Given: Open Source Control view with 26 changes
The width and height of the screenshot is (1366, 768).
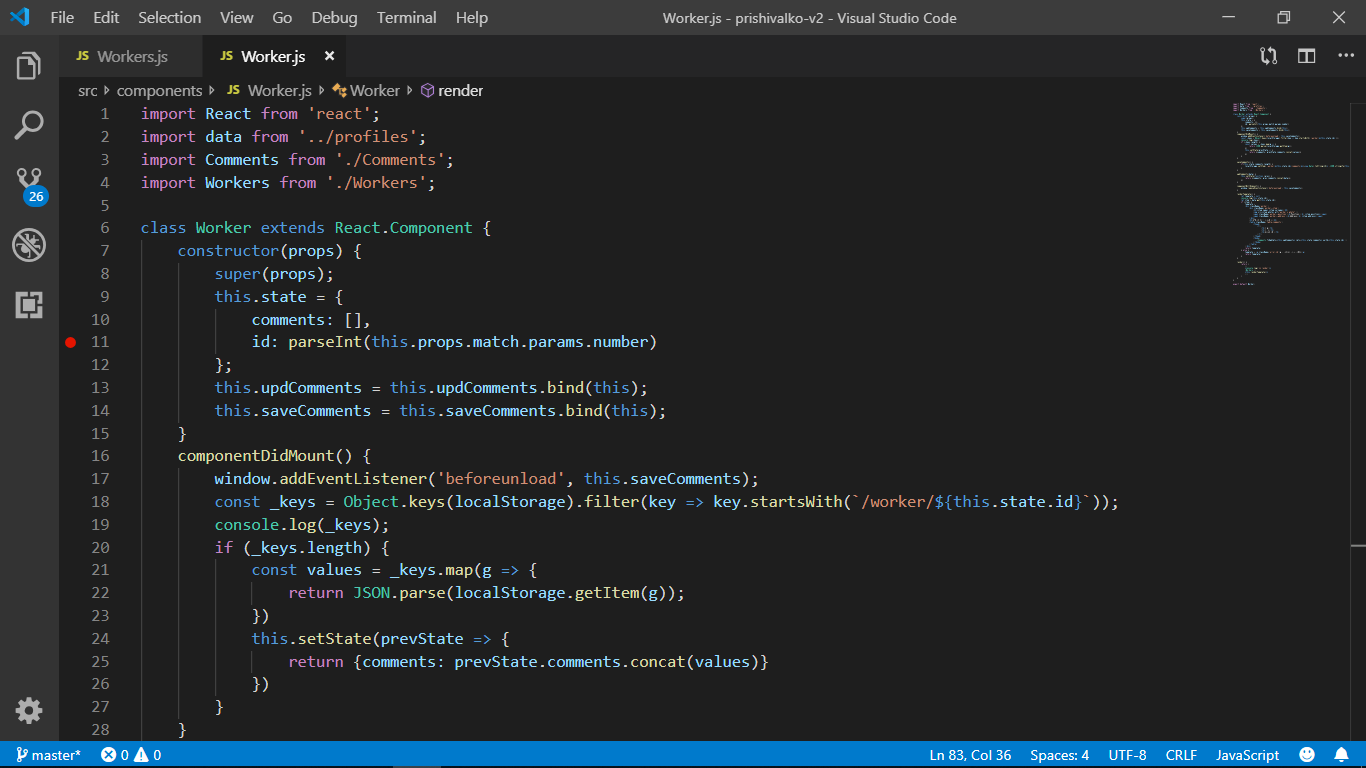Looking at the screenshot, I should pos(29,185).
